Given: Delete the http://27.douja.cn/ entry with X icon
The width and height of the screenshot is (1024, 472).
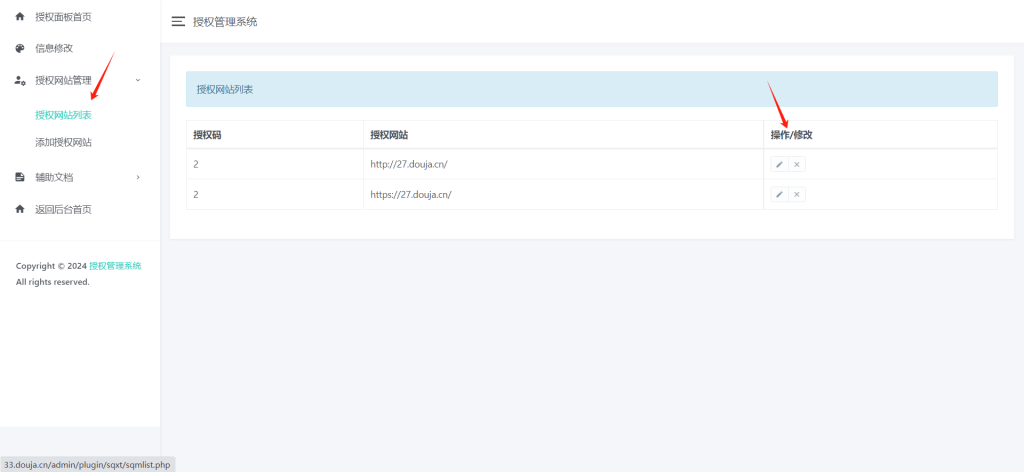Looking at the screenshot, I should click(797, 164).
